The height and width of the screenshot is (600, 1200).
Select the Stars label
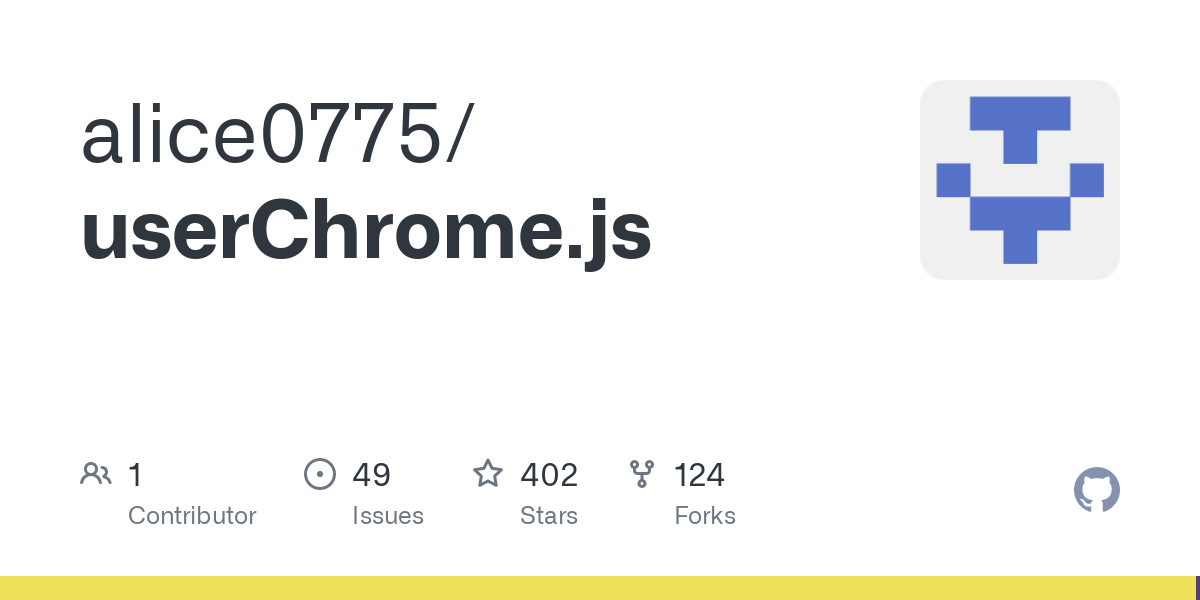(549, 516)
